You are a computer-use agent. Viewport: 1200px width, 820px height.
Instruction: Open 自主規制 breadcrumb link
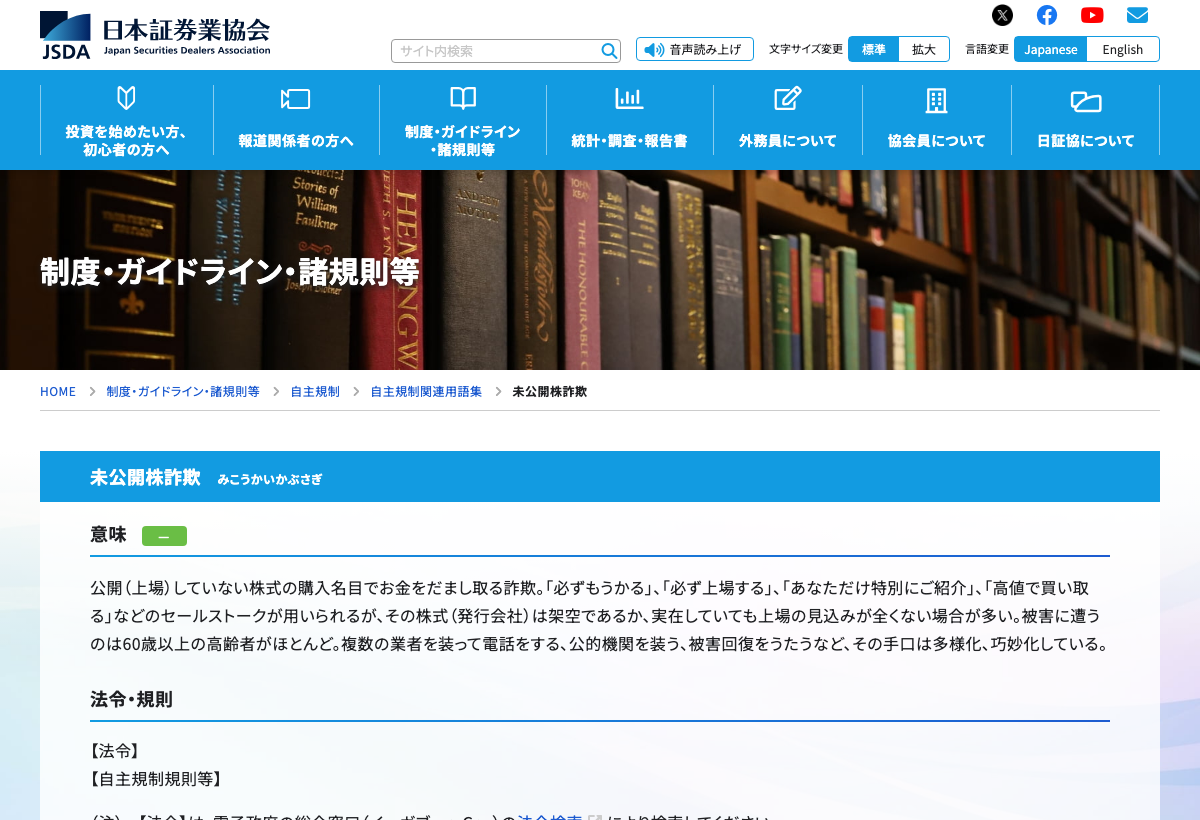tap(315, 392)
